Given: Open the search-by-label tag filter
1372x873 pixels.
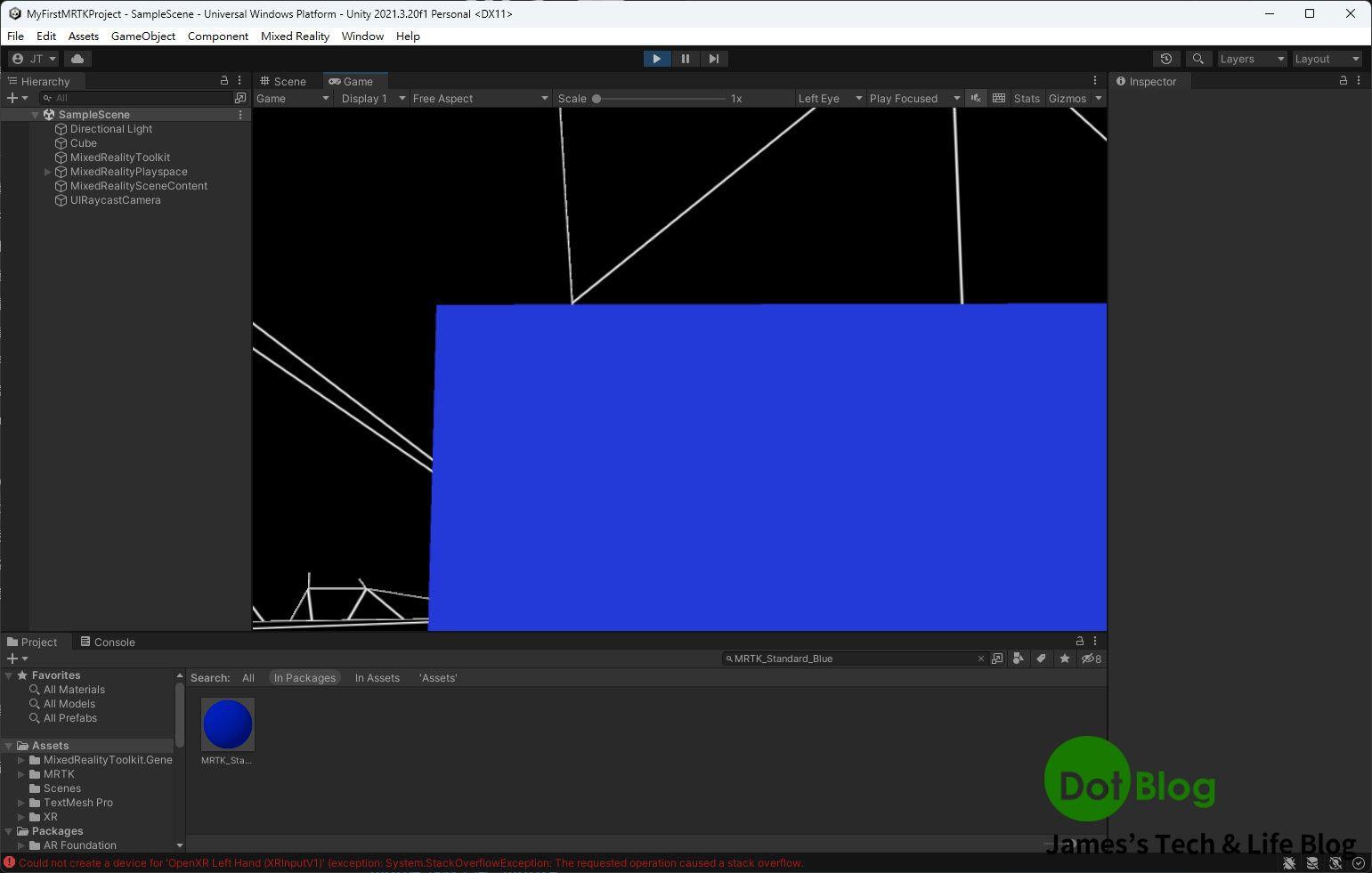Looking at the screenshot, I should (x=1042, y=659).
